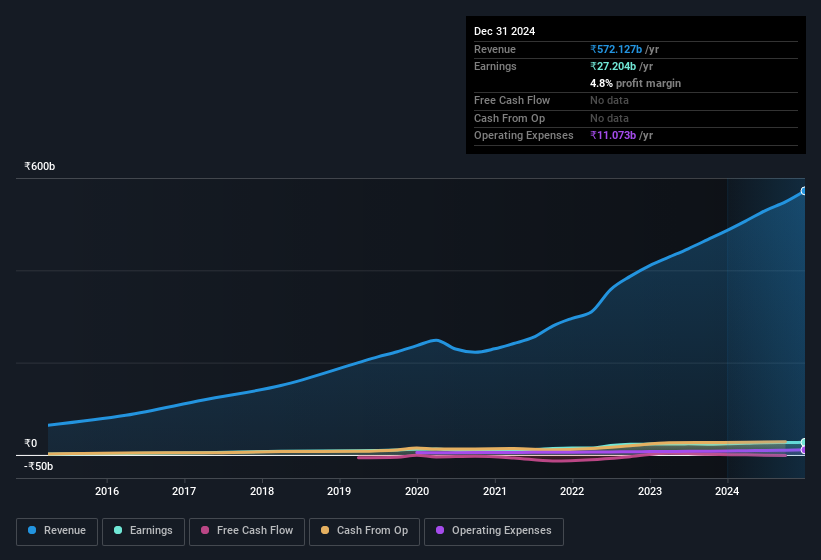Screen dimensions: 821x560
Task: Click the Cash From Op row in tooltip
Action: (636, 118)
